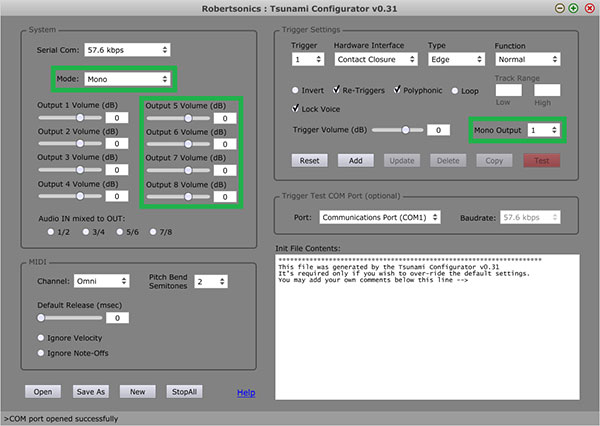Open the MIDI Channel Omni dropdown
Viewport: 600px width, 426px height.
(101, 281)
